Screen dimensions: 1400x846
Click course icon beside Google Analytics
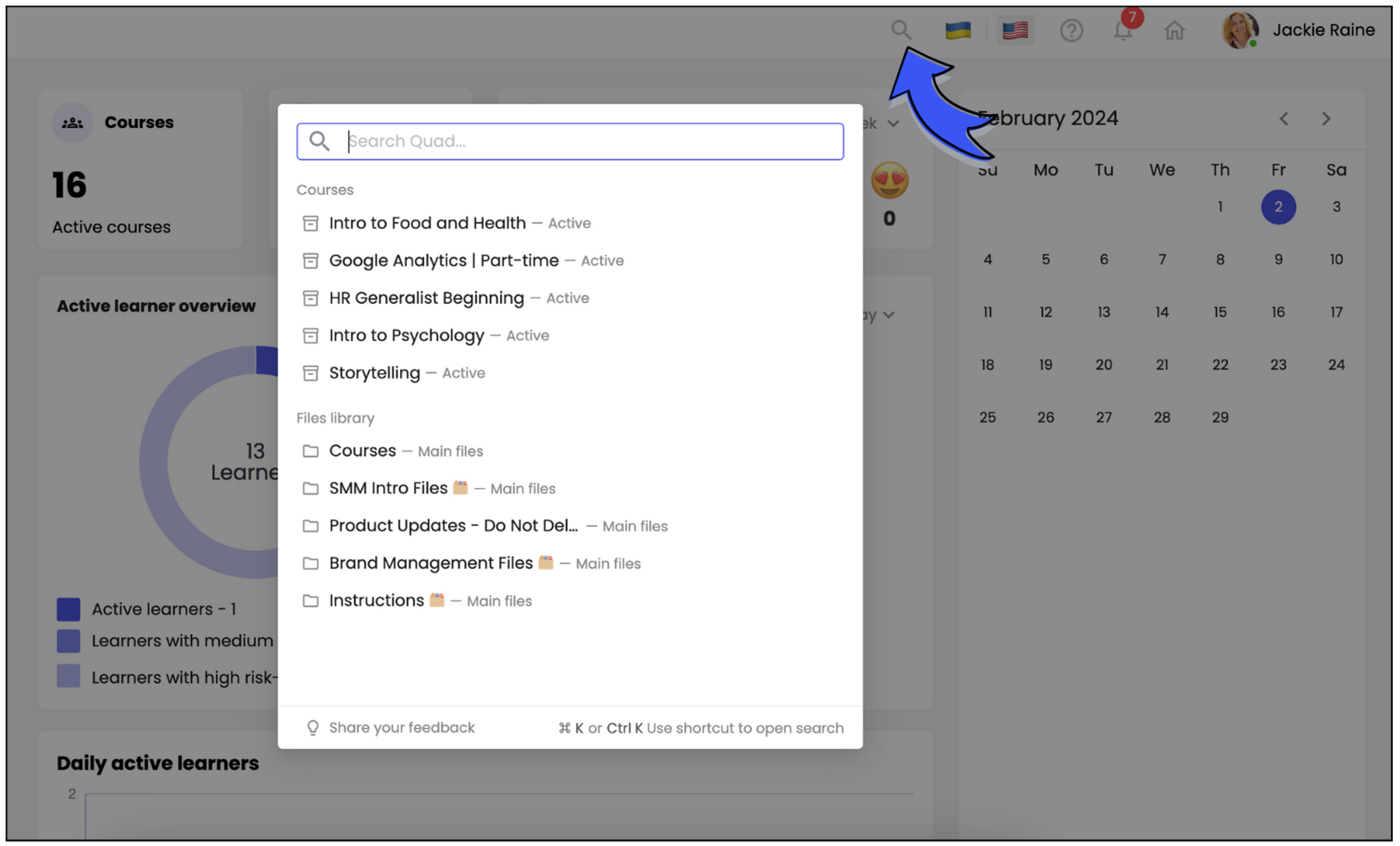(x=310, y=261)
